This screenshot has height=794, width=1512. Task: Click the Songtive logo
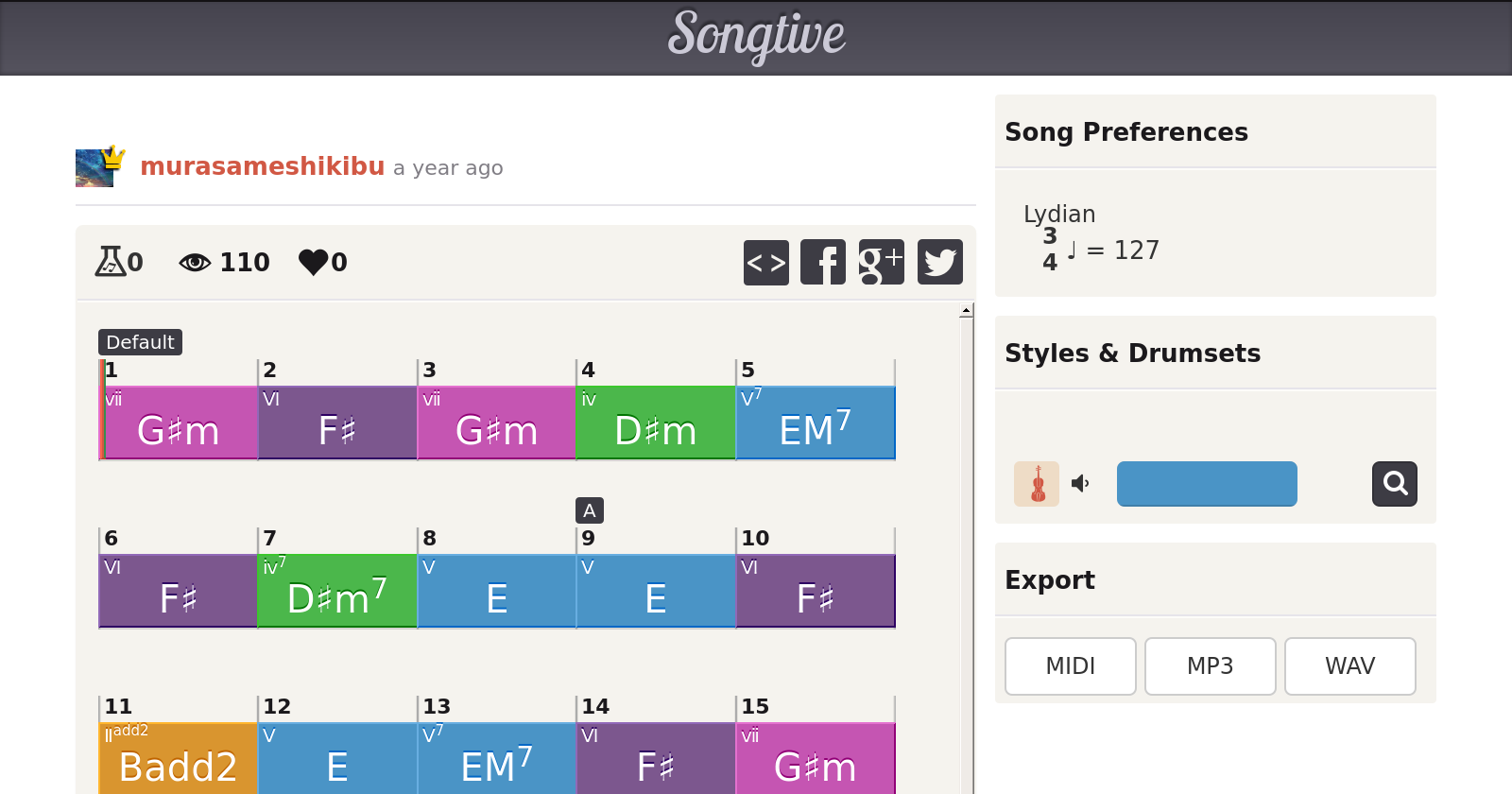point(756,36)
